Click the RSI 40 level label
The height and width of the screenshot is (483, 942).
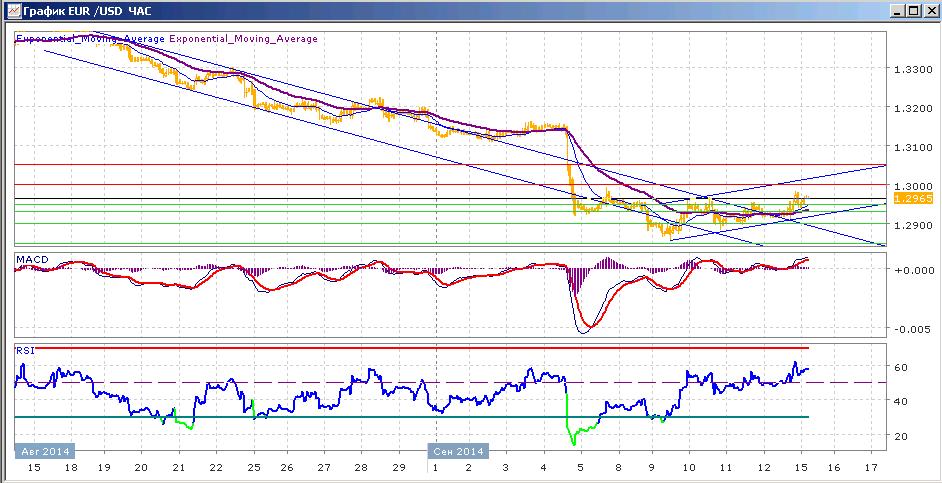tap(901, 401)
